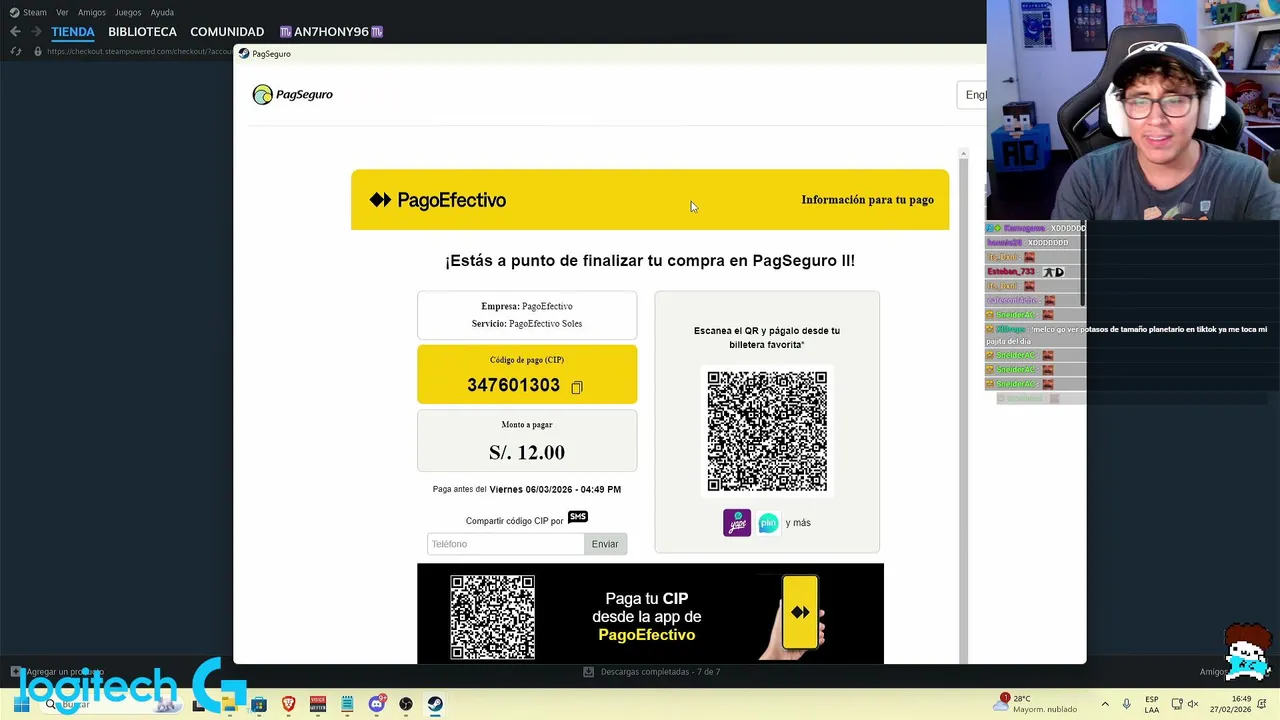Click the padlock icon beside the checkout URL
The width and height of the screenshot is (1280, 720).
[38, 51]
